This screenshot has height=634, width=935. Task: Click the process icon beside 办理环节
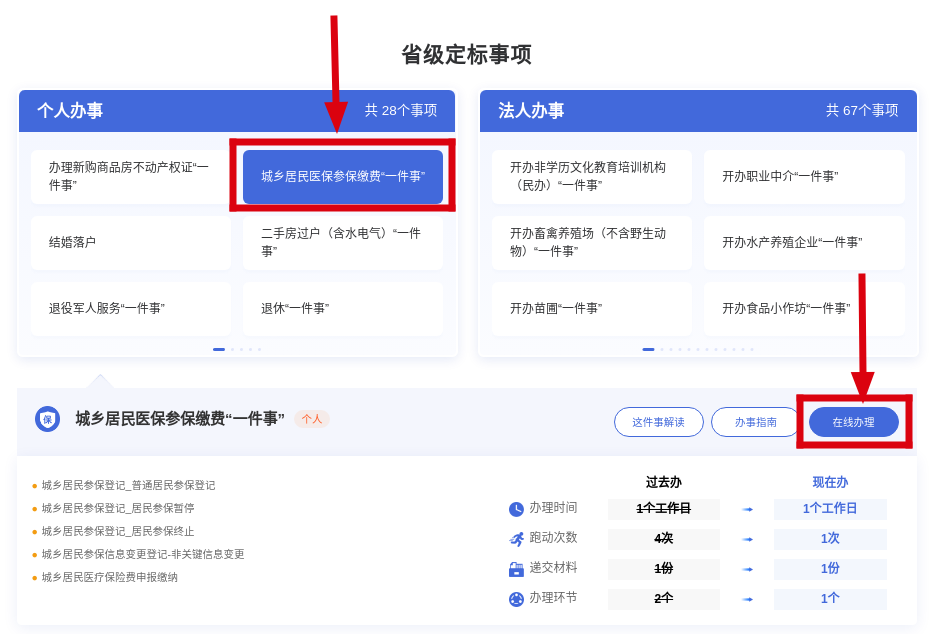click(516, 599)
